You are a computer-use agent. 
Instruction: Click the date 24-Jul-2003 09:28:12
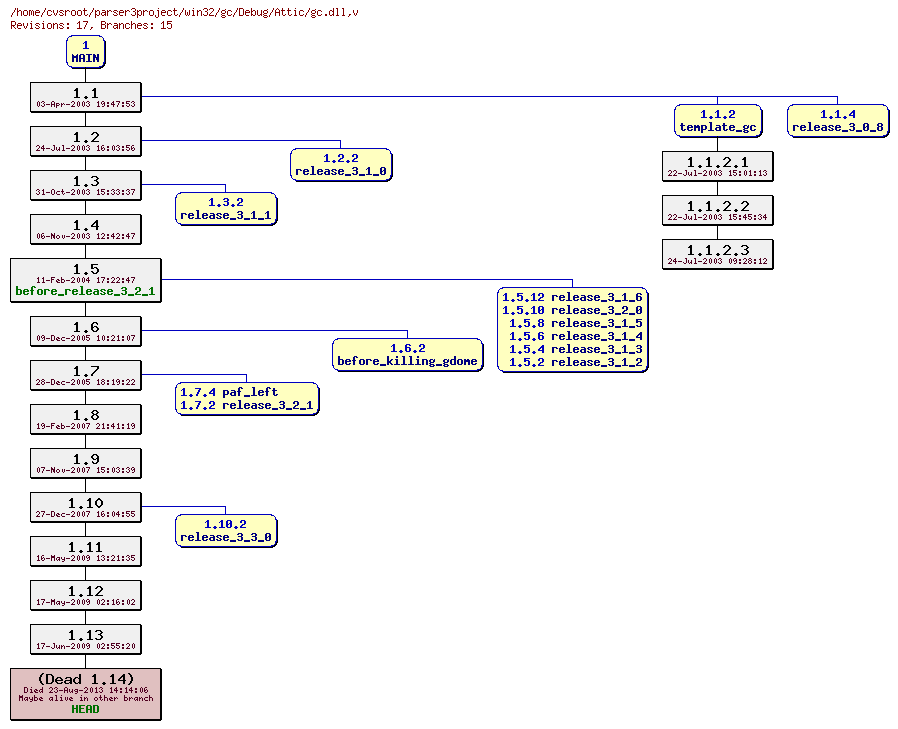[718, 261]
